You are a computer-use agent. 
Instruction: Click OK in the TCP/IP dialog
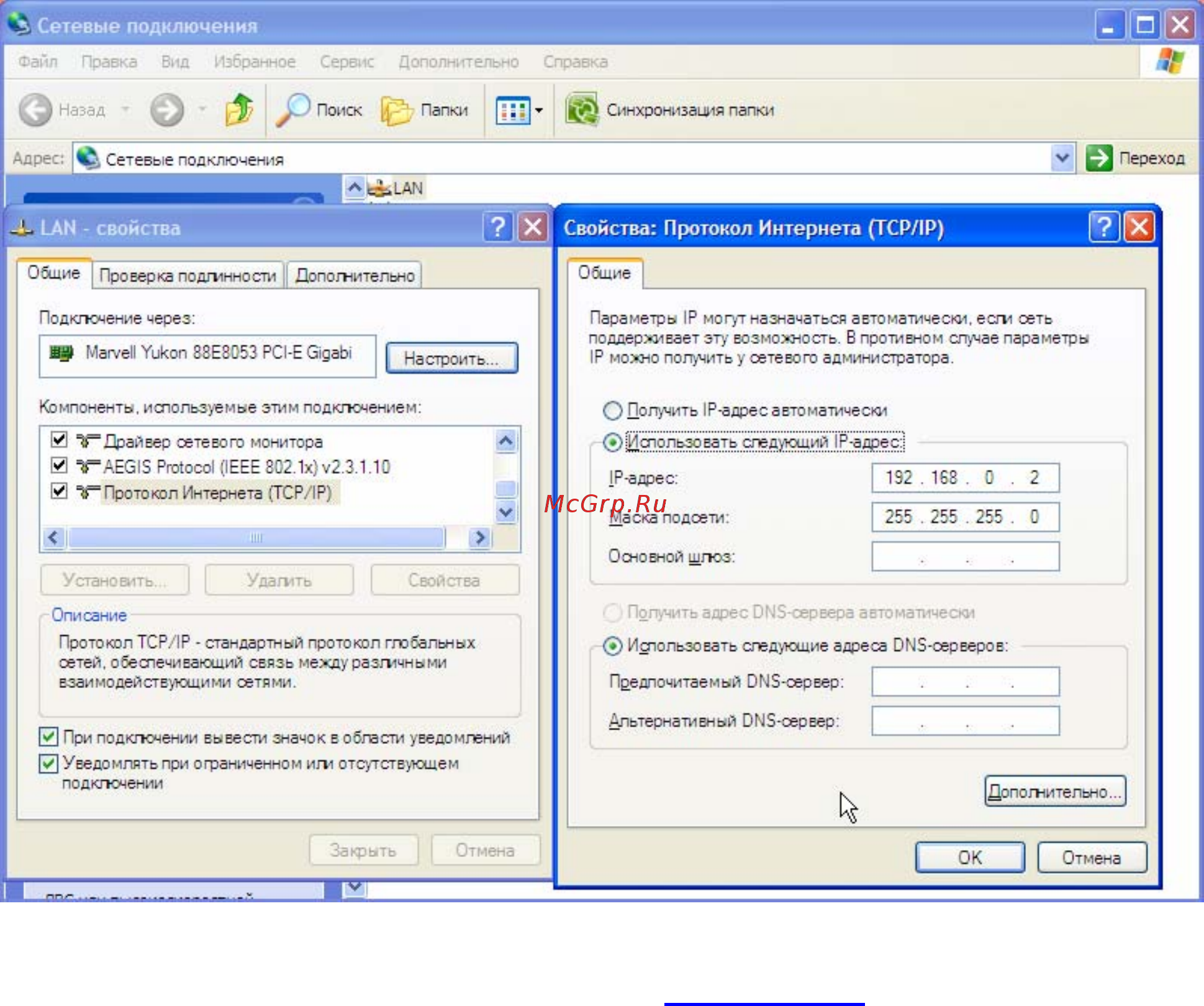(970, 858)
